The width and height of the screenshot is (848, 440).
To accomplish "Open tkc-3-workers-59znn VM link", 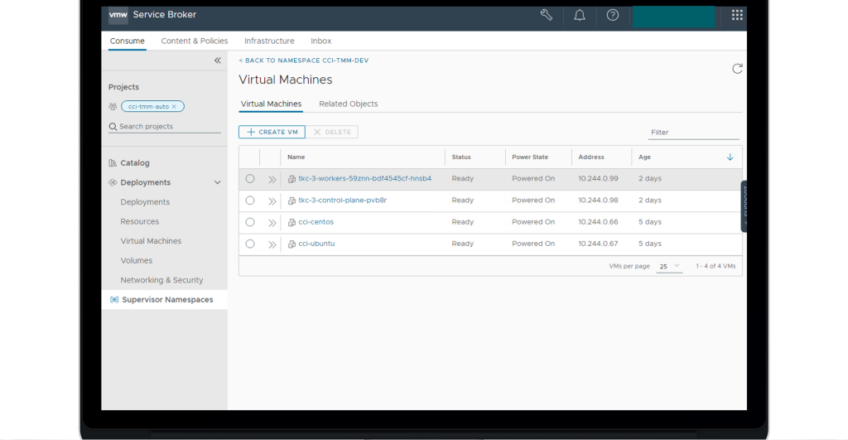I will tap(365, 178).
